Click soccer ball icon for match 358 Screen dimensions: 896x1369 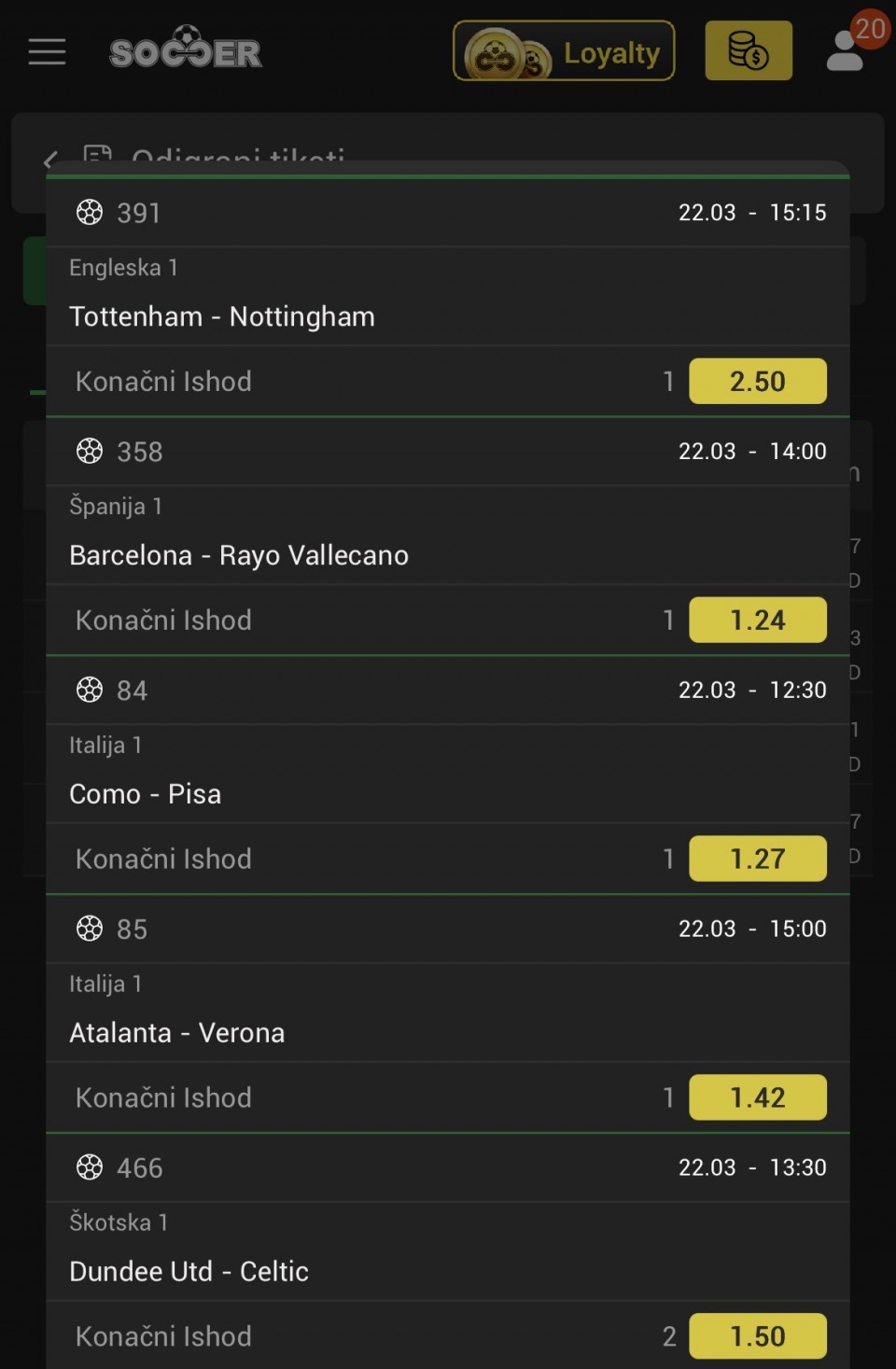90,452
